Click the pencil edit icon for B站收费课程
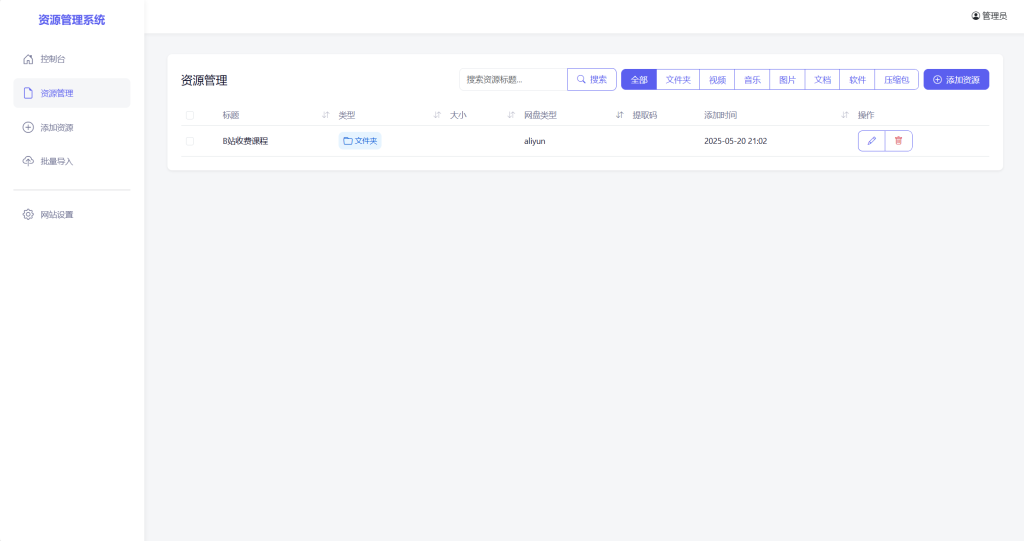Image resolution: width=1024 pixels, height=541 pixels. 871,141
